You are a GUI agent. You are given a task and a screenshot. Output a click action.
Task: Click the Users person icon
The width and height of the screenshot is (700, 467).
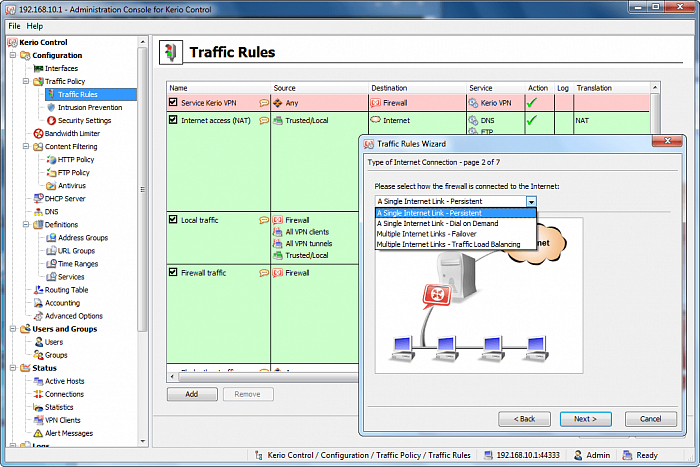tap(39, 342)
